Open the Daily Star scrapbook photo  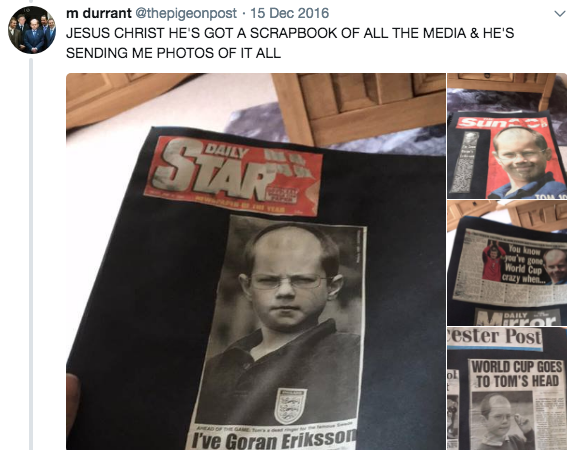pos(256,262)
